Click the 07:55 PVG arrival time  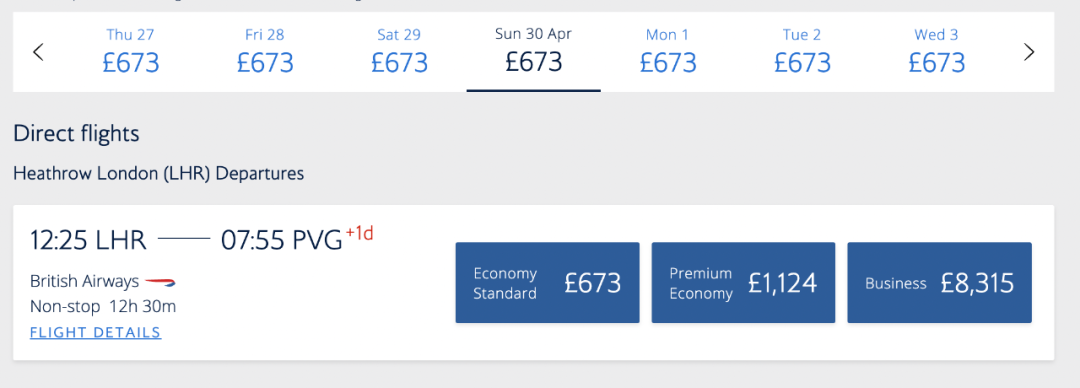coord(282,241)
